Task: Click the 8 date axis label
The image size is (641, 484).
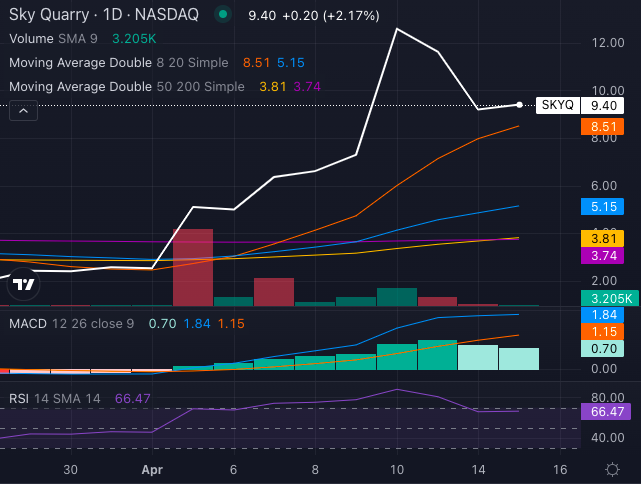Action: coord(315,470)
